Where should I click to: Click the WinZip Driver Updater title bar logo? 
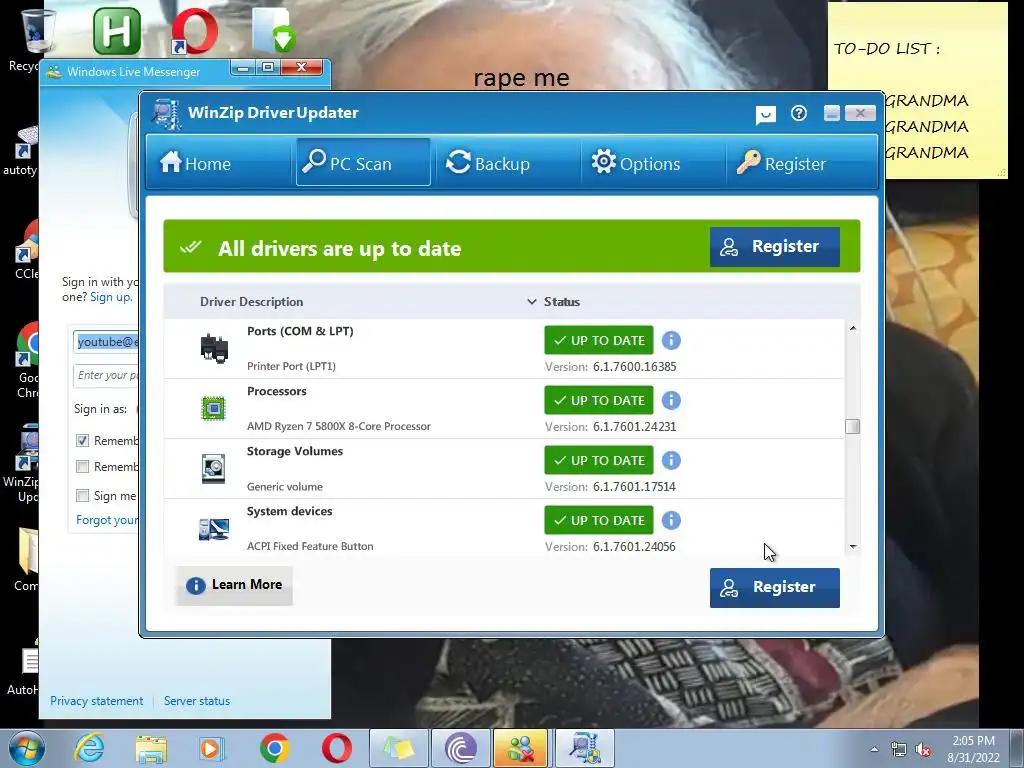[167, 114]
